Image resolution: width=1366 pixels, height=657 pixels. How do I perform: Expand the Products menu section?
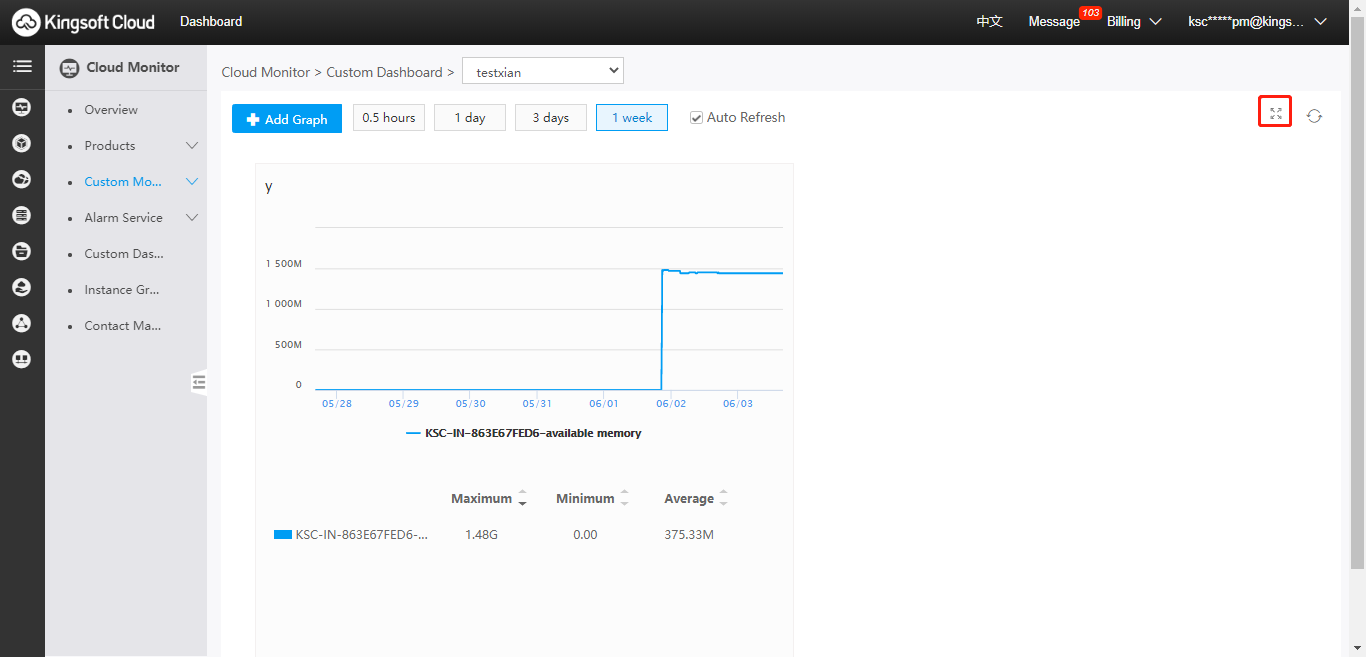[192, 146]
